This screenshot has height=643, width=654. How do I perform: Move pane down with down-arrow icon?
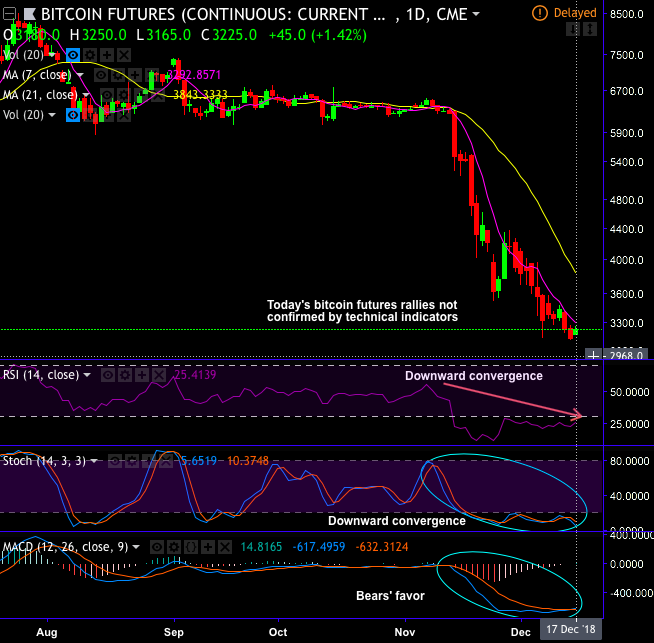pyautogui.click(x=573, y=29)
